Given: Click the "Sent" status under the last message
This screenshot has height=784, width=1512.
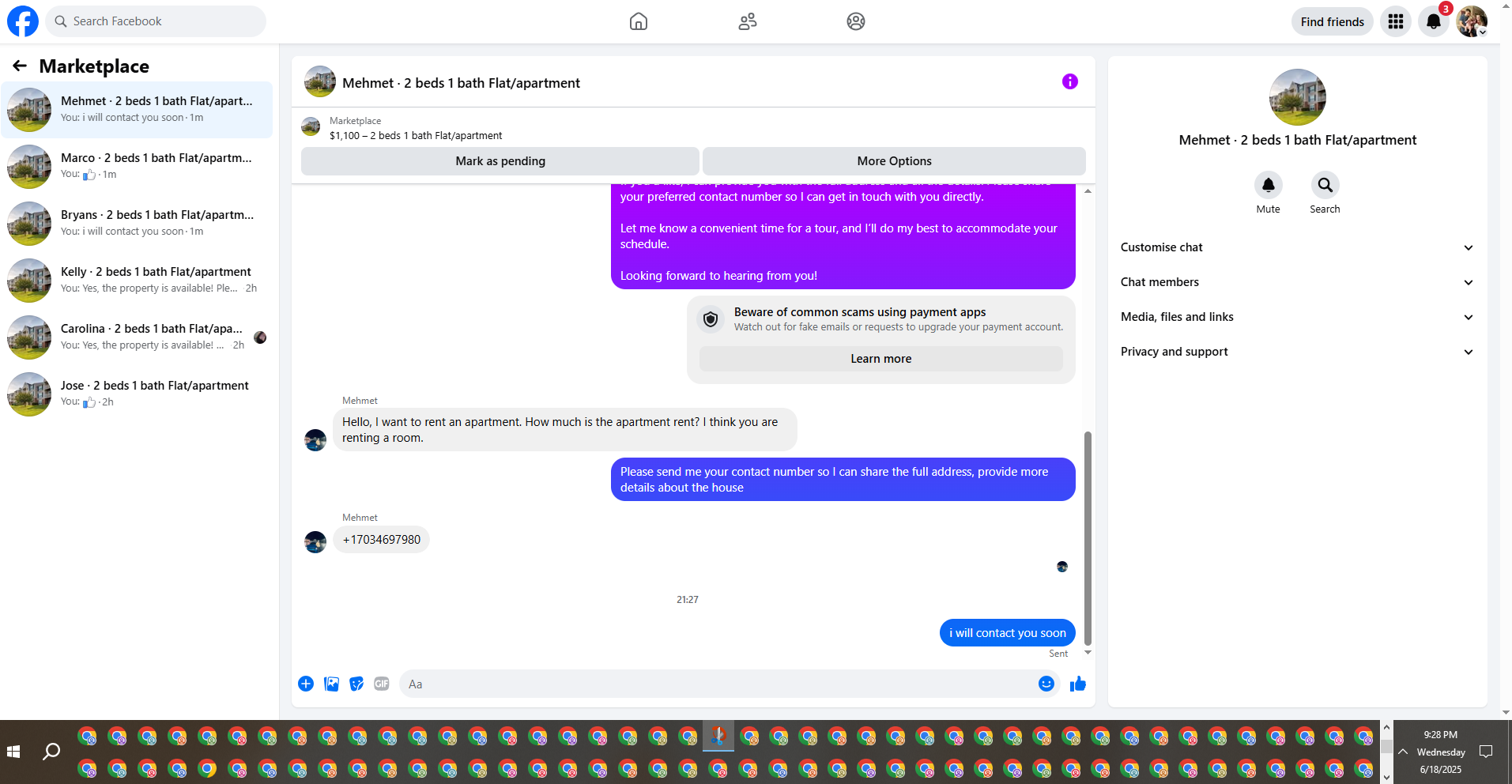Looking at the screenshot, I should (x=1058, y=654).
